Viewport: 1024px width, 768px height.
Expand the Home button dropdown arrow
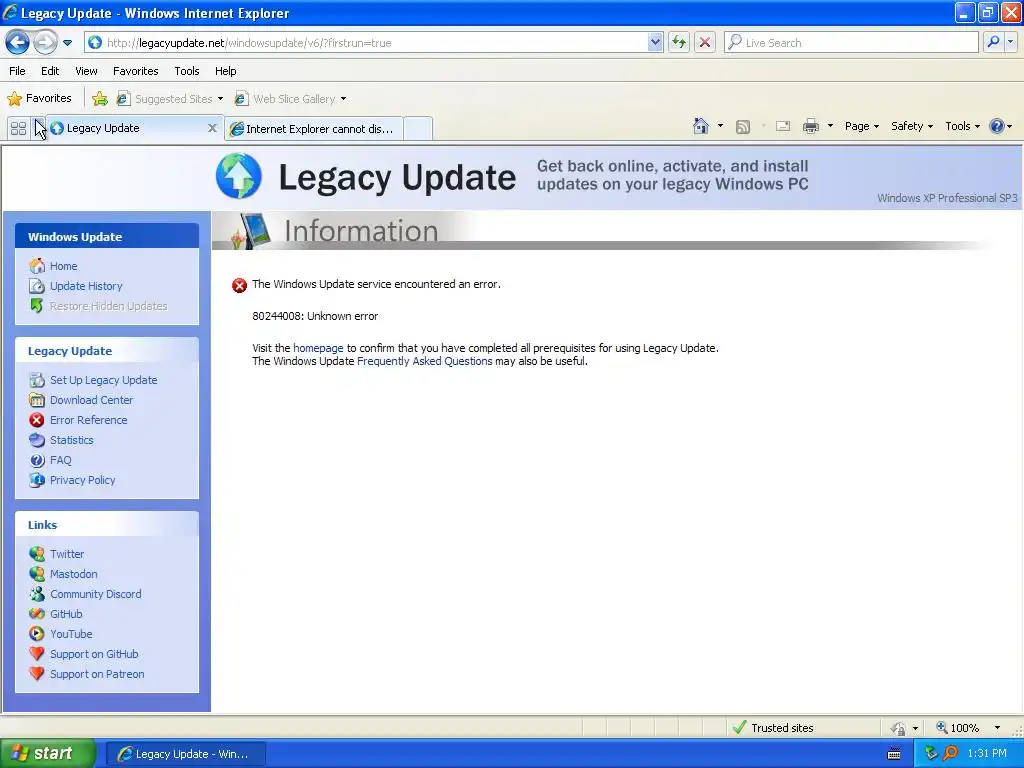pos(720,126)
